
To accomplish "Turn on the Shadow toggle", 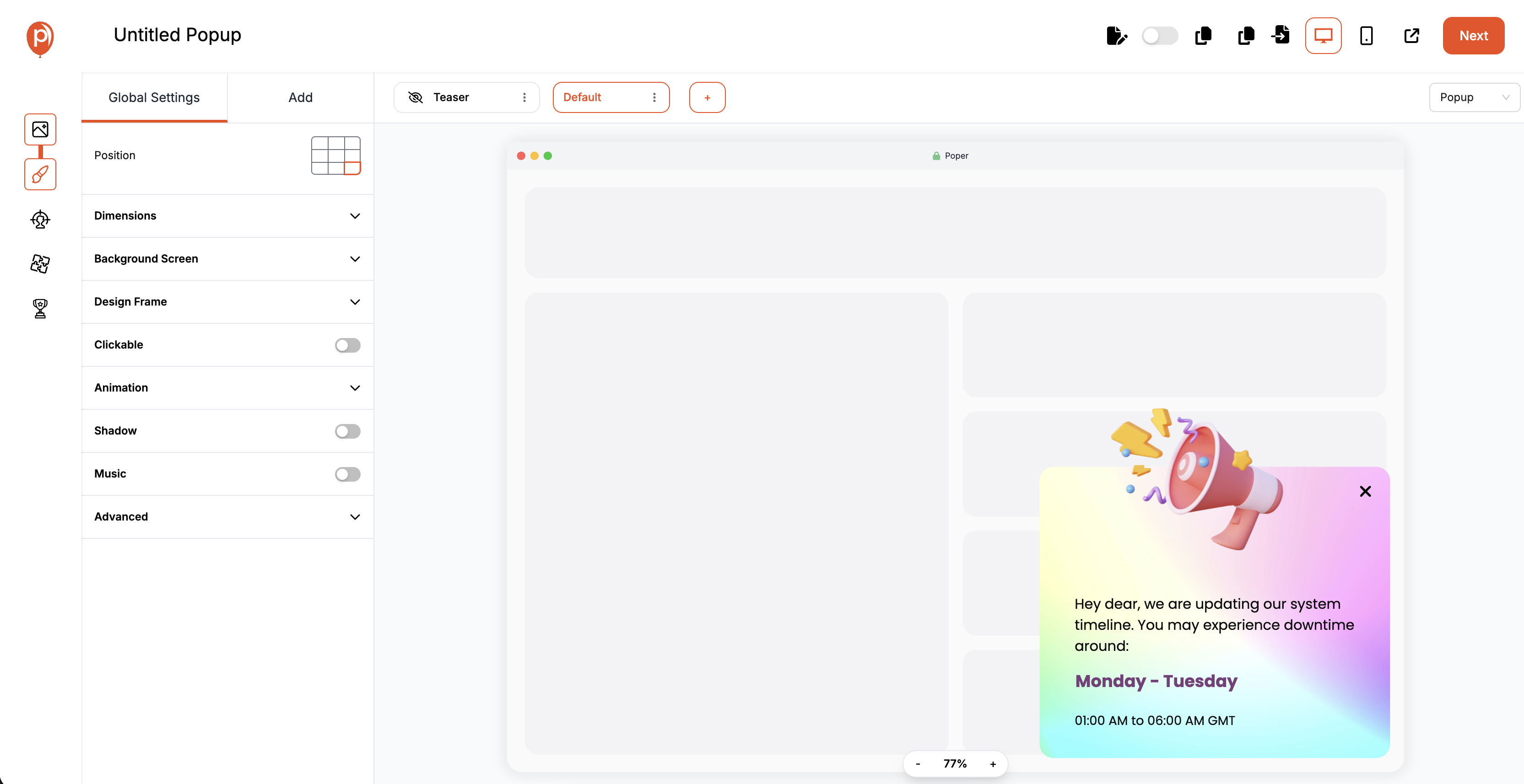I will point(347,431).
